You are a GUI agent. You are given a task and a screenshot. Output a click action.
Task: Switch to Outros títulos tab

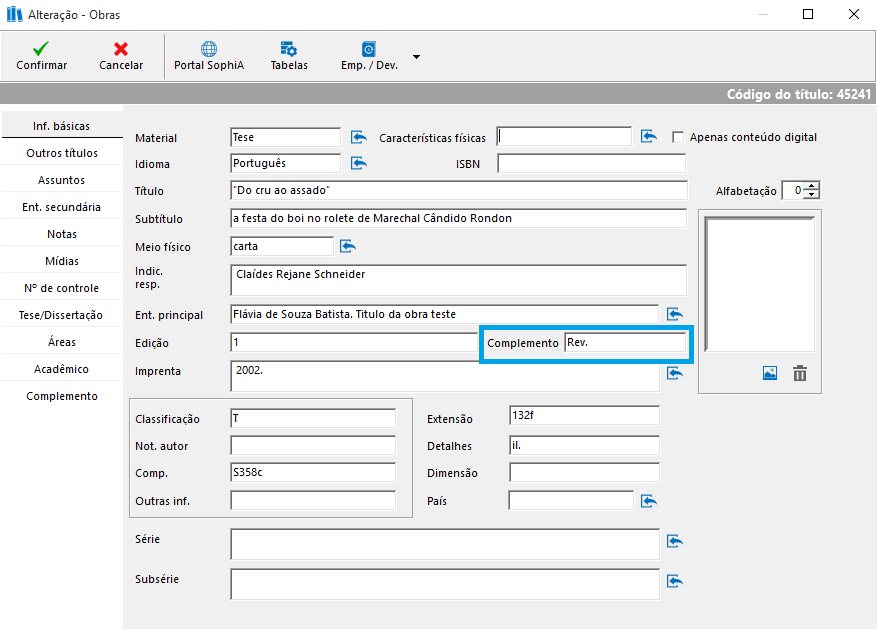(x=62, y=153)
